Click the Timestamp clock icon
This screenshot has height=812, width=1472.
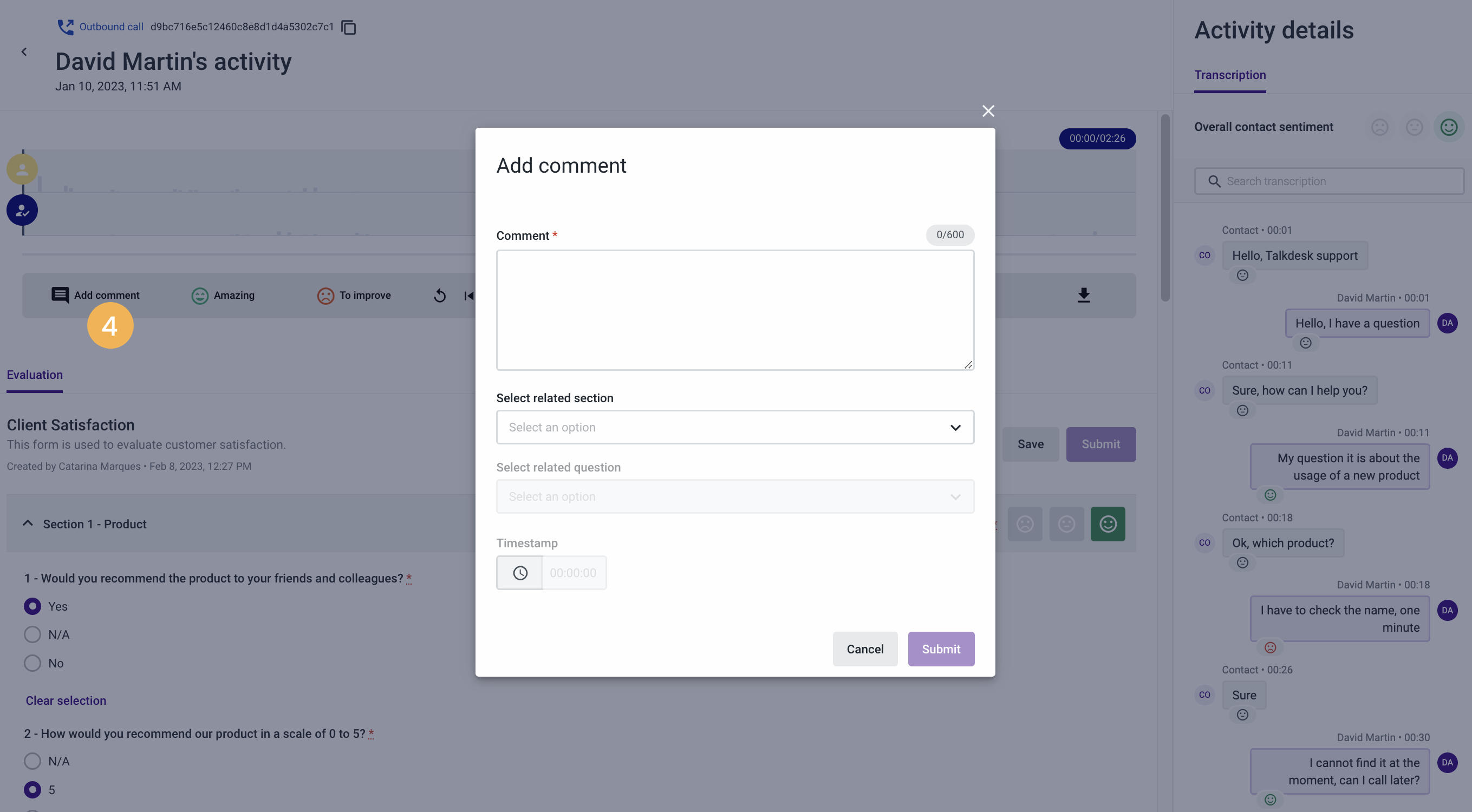(x=519, y=573)
